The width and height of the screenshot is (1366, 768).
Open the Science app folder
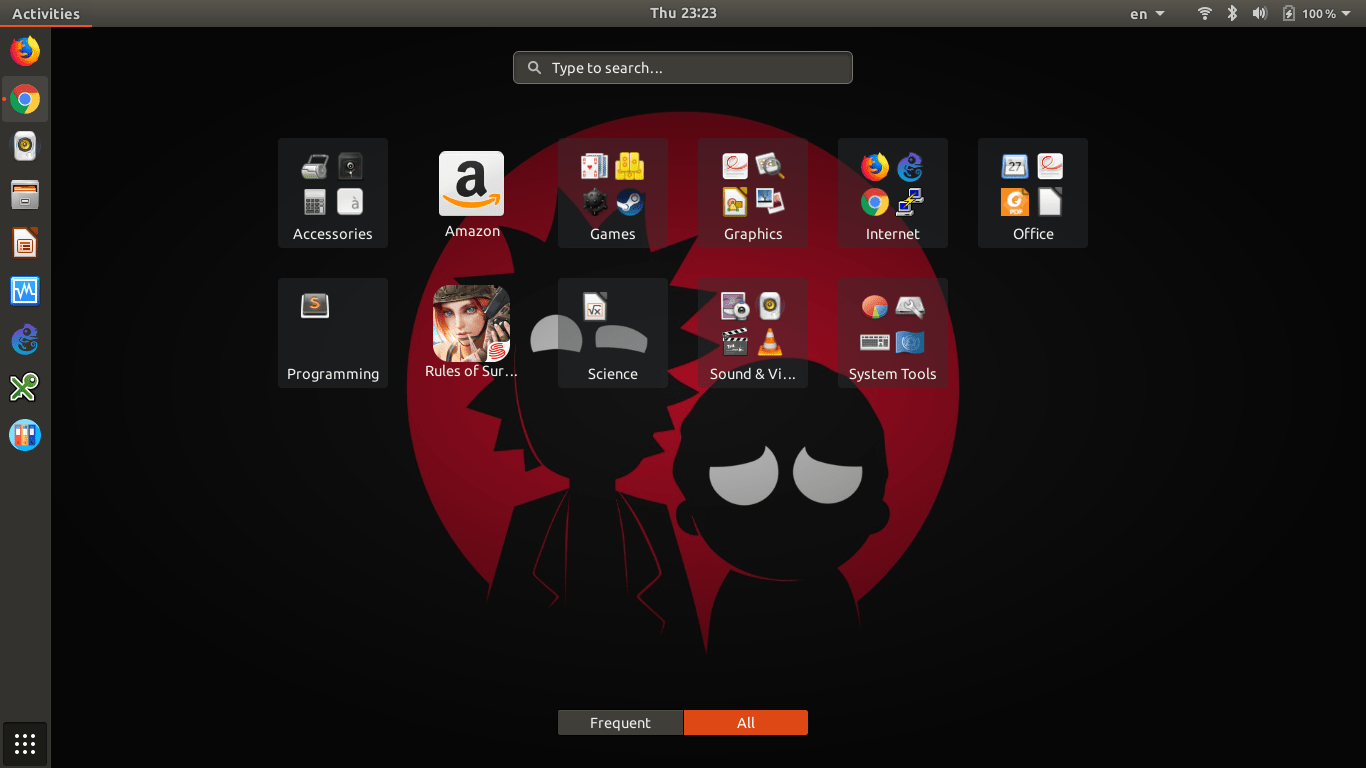click(613, 333)
